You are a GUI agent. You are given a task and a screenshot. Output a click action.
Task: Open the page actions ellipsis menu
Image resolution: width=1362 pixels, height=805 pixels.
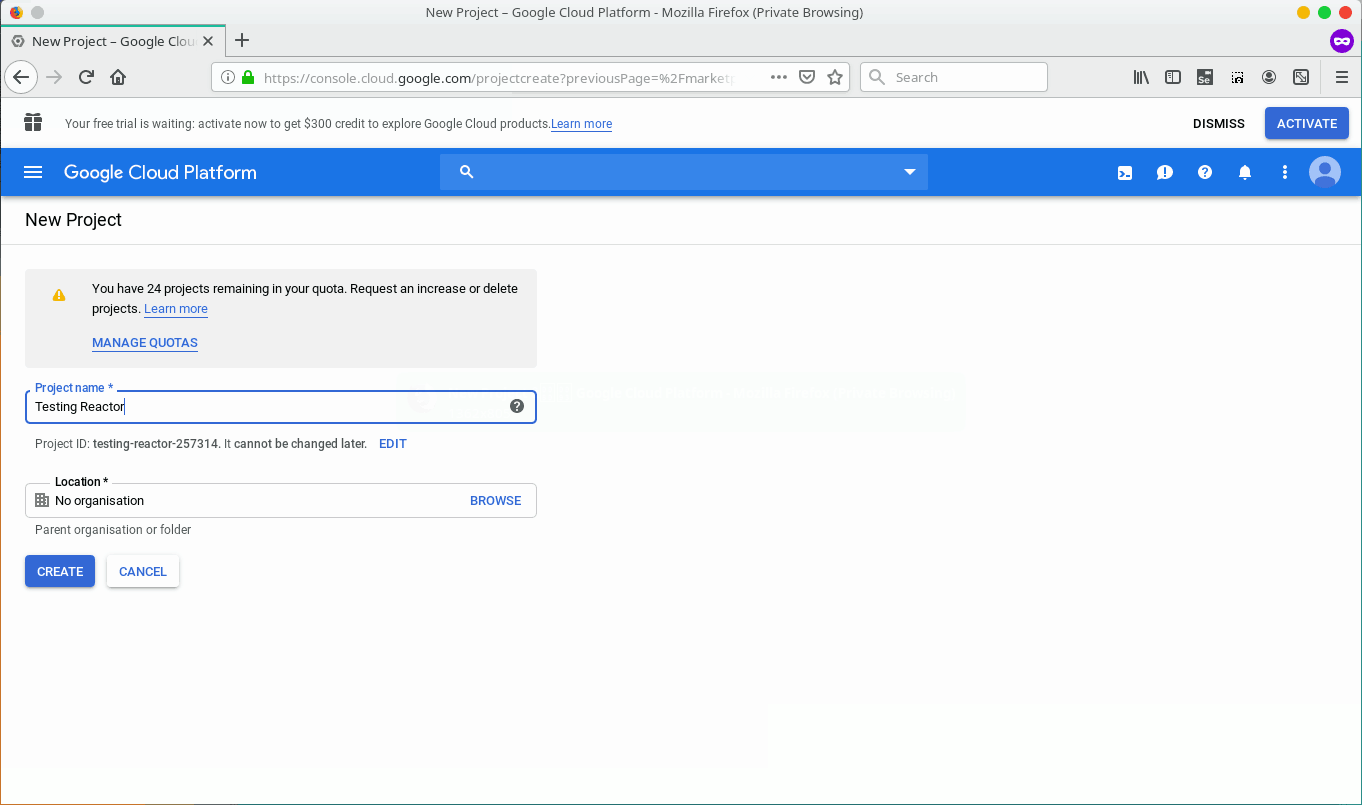pyautogui.click(x=779, y=77)
